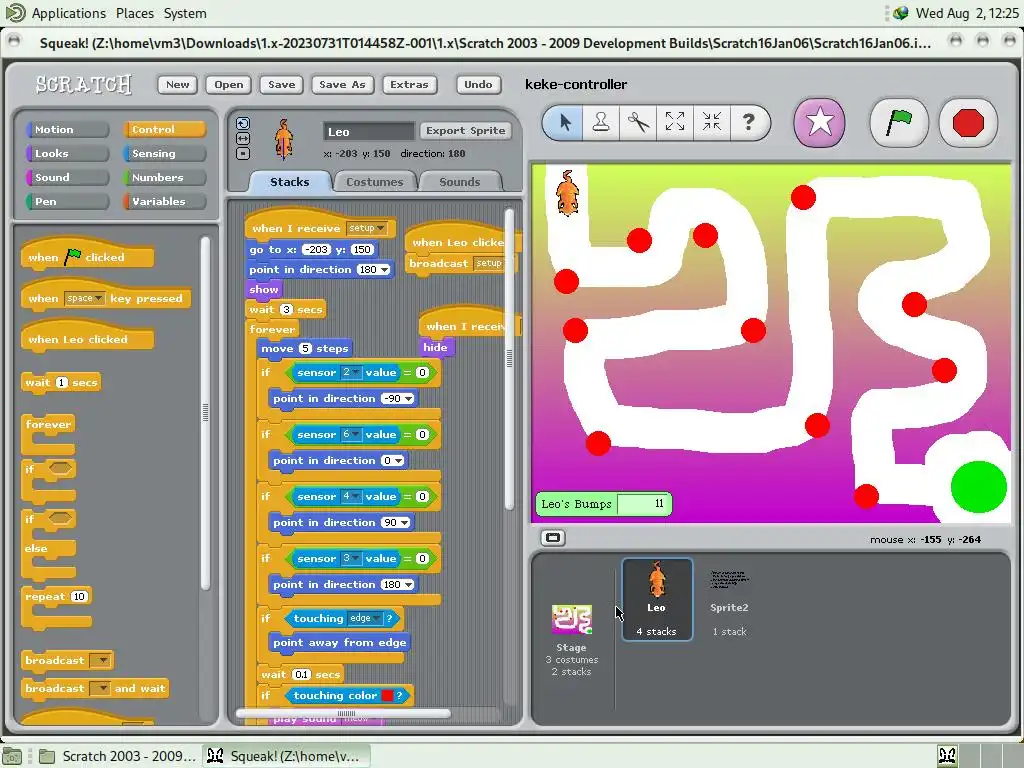
Task: Click the Export Sprite button
Action: coord(465,131)
